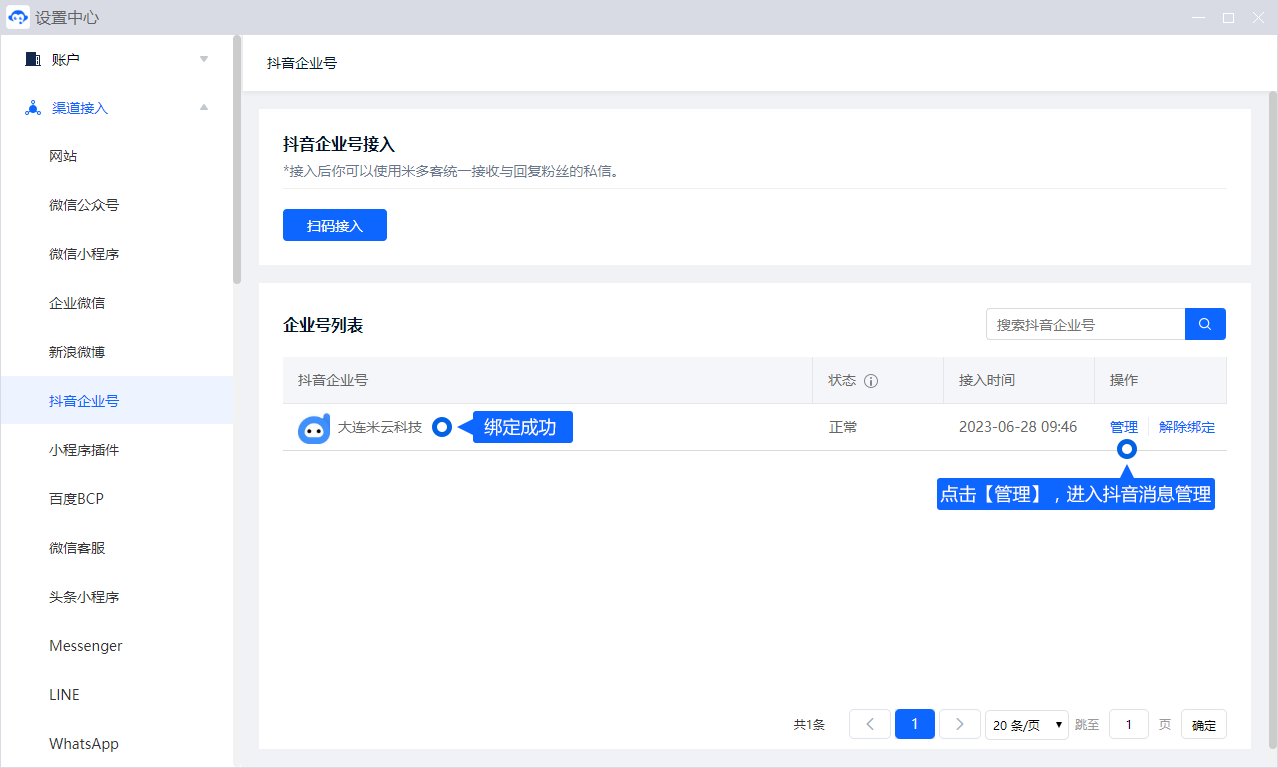Click the 接入时间 column header
Image resolution: width=1278 pixels, height=768 pixels.
[x=987, y=381]
